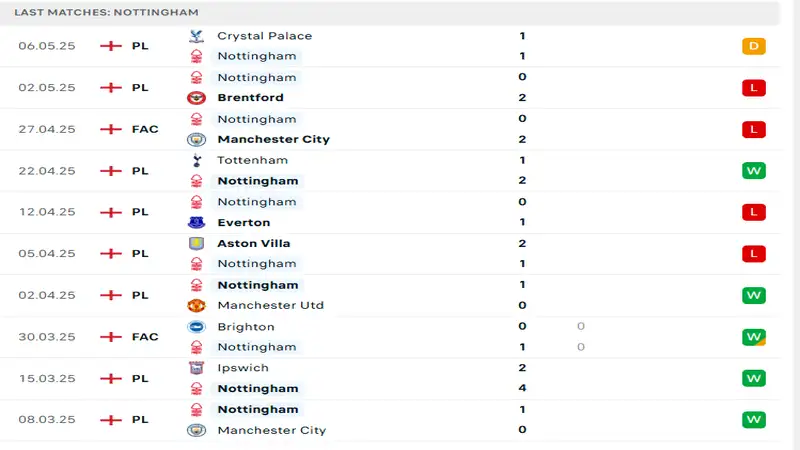Click the orange D result badge

[x=753, y=46]
